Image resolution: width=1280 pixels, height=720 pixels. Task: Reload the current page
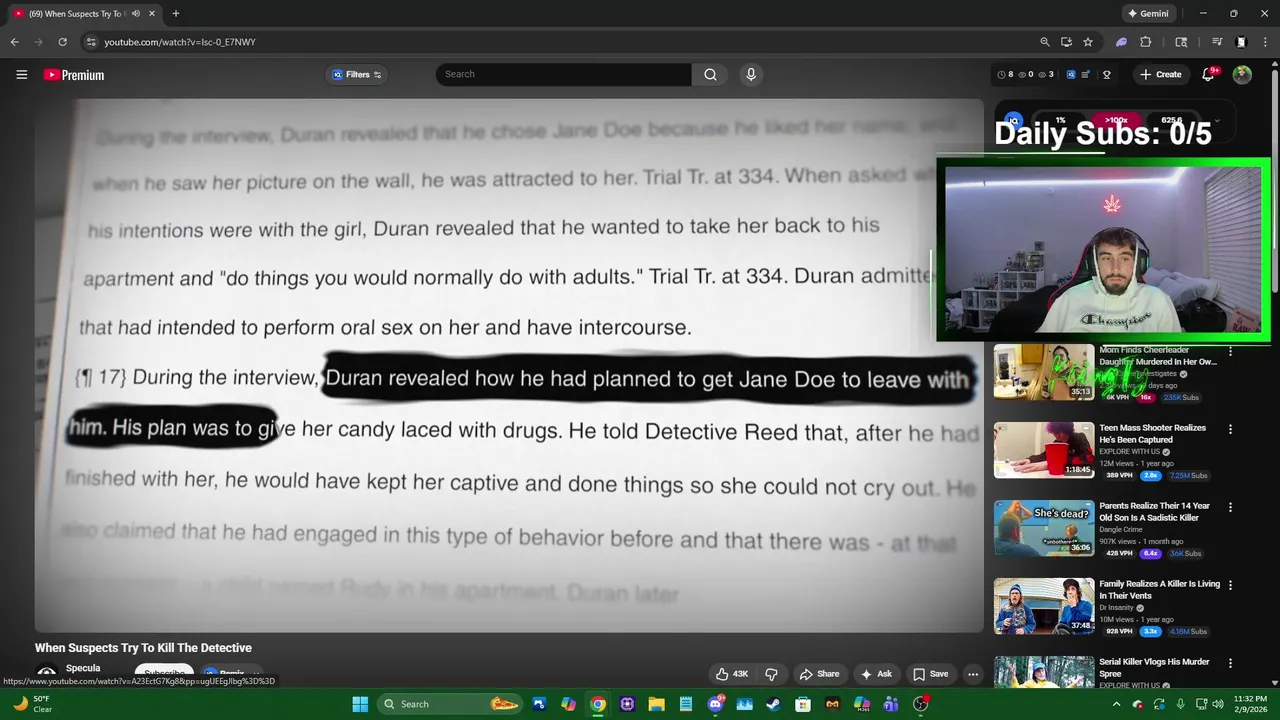click(x=62, y=42)
